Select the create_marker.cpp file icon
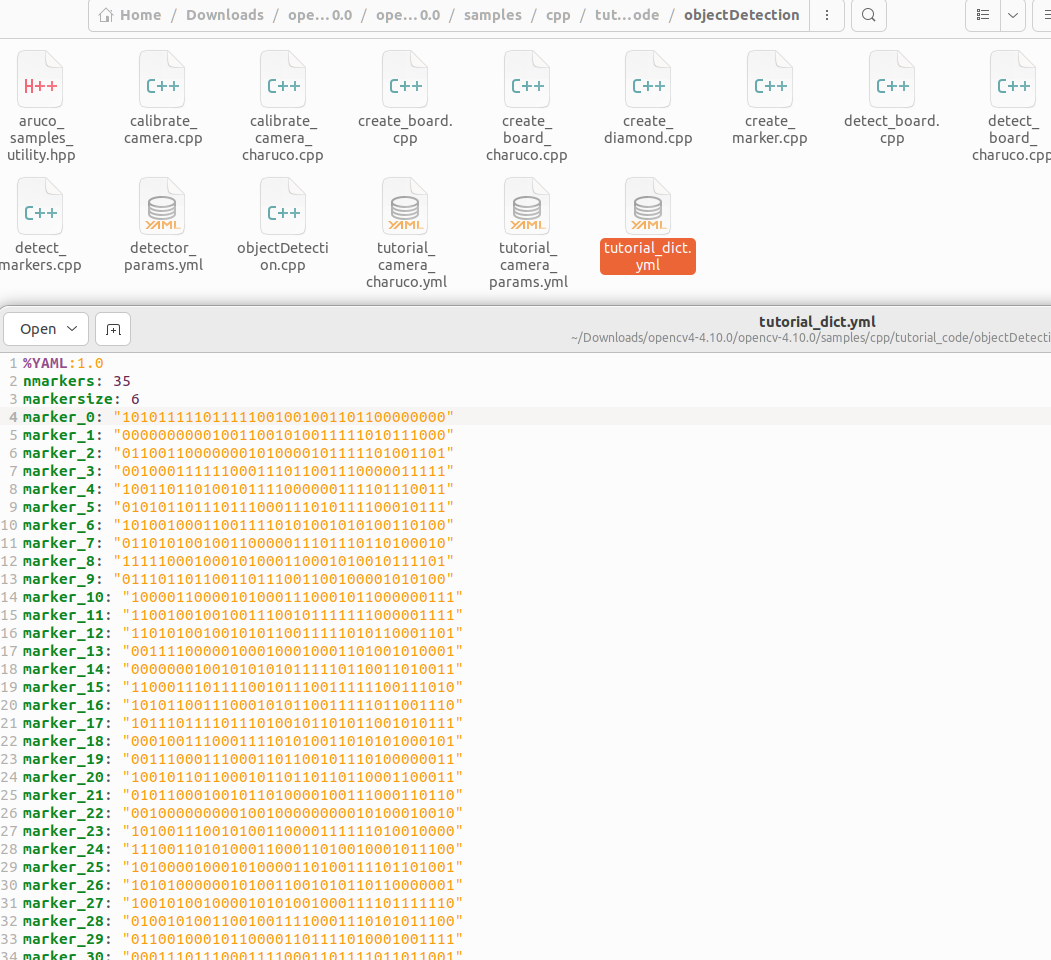This screenshot has height=960, width=1051. pyautogui.click(x=769, y=79)
